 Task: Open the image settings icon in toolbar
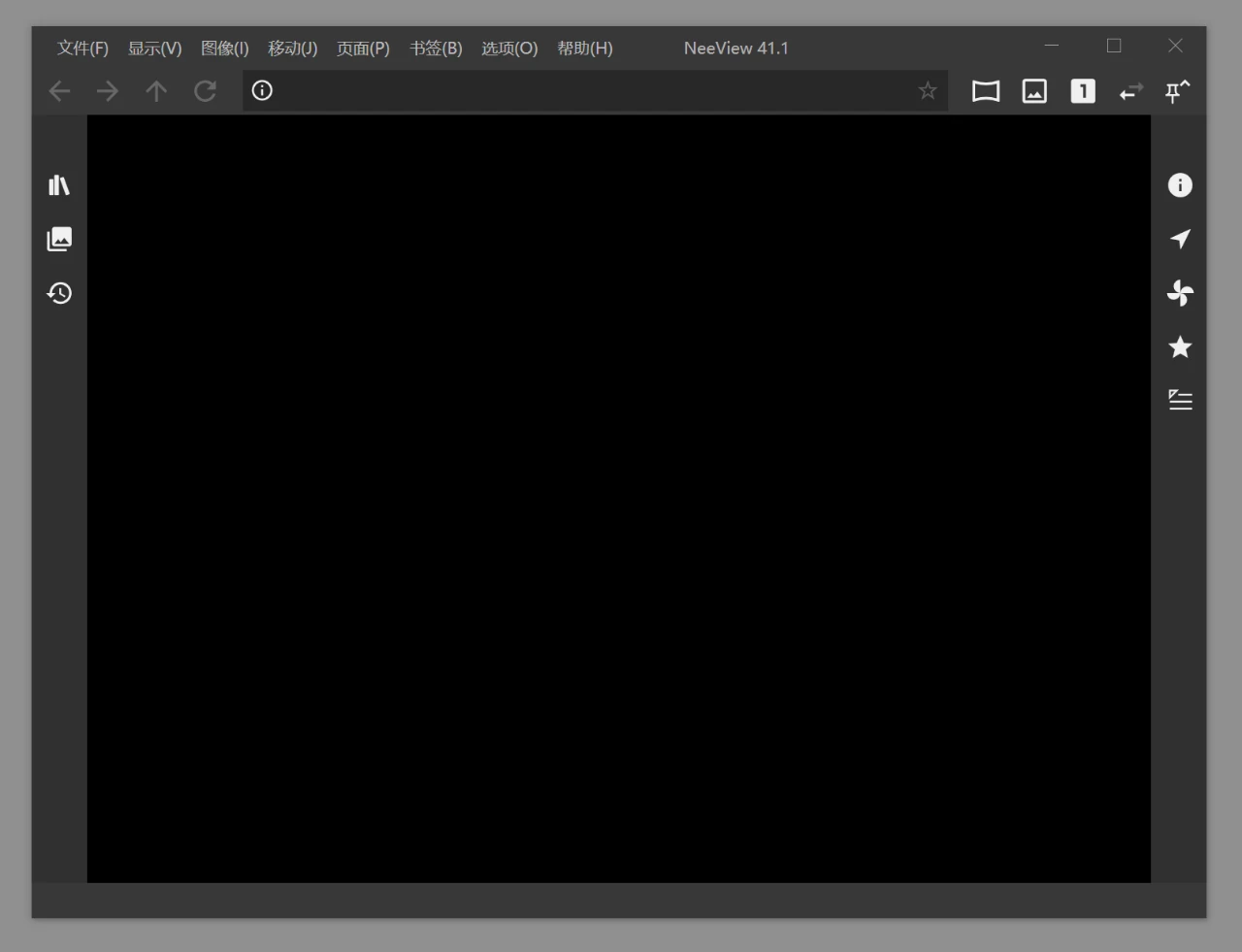[1034, 91]
